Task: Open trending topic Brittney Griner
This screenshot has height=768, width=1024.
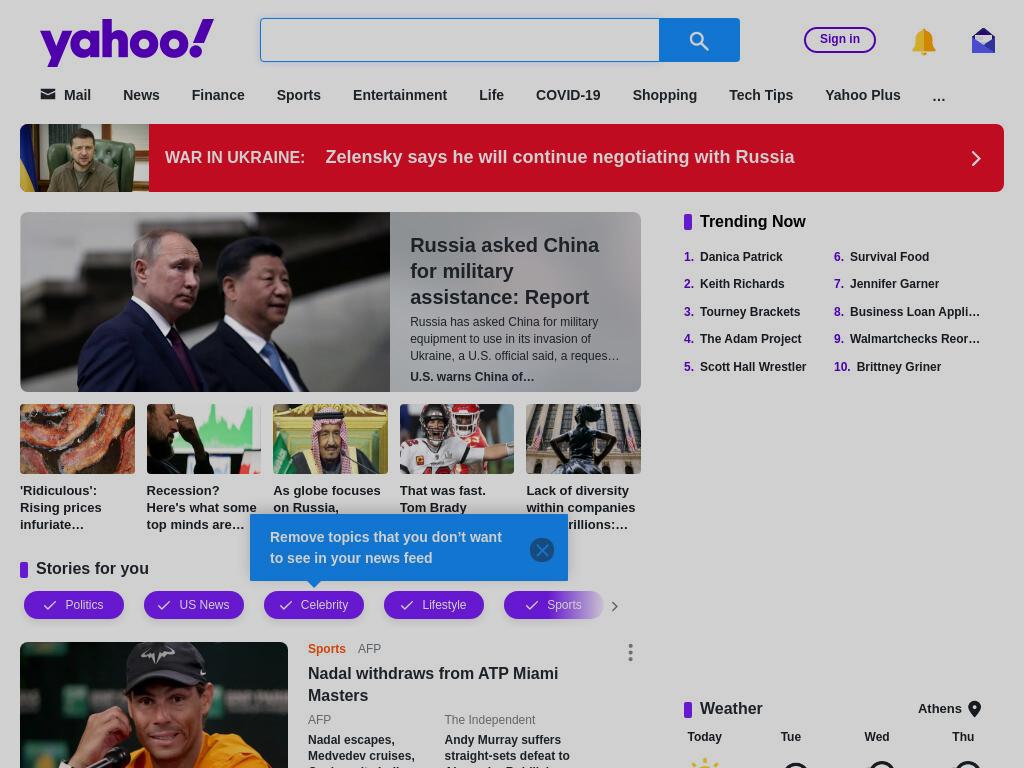Action: click(899, 366)
